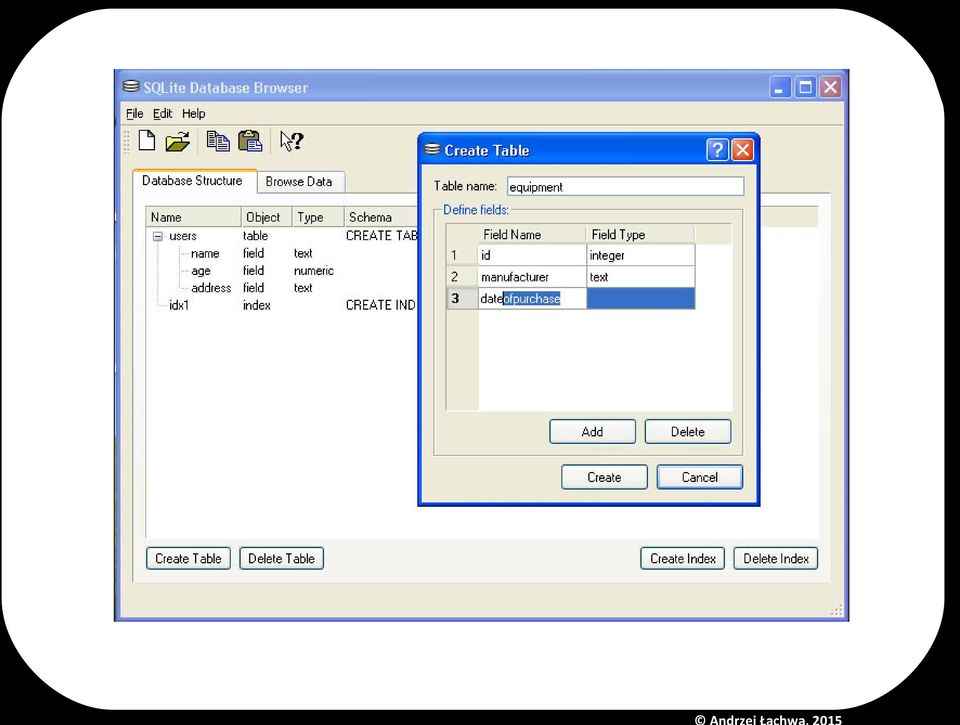Select the age field in users tree

click(x=201, y=271)
